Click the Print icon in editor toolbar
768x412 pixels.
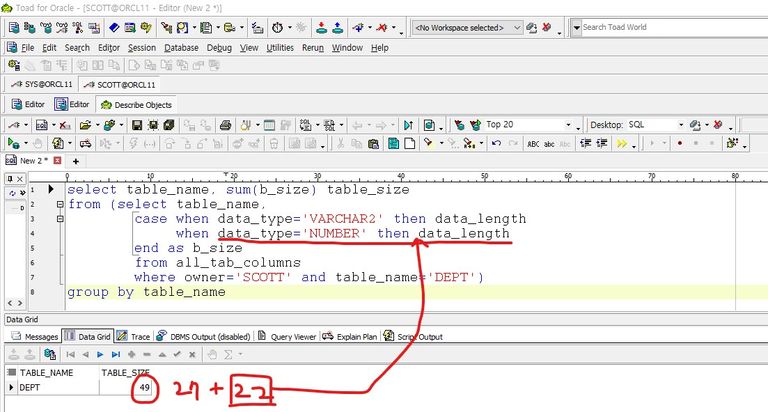[x=225, y=125]
